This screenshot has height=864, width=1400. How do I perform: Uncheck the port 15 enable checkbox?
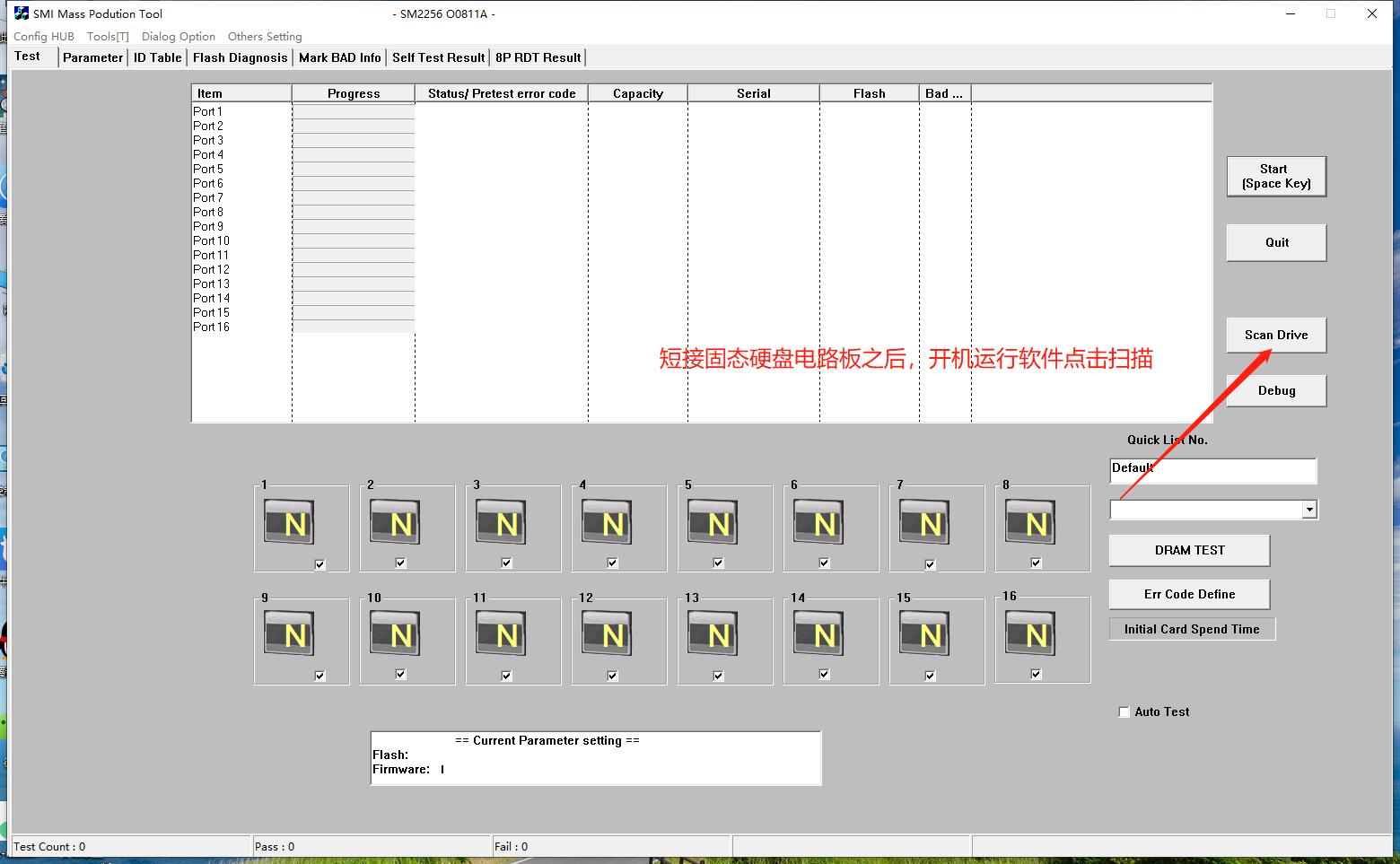[x=931, y=676]
